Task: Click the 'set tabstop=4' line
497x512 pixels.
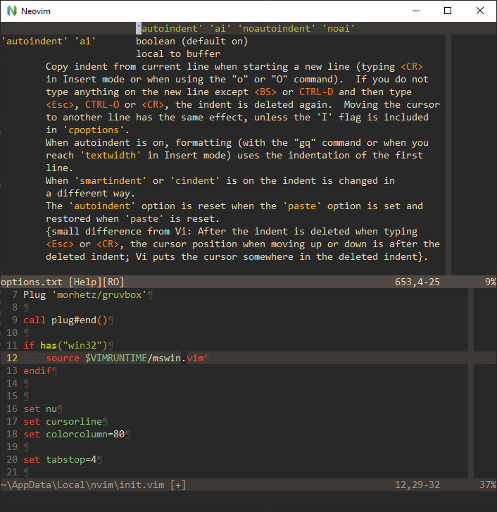Action: 60,460
